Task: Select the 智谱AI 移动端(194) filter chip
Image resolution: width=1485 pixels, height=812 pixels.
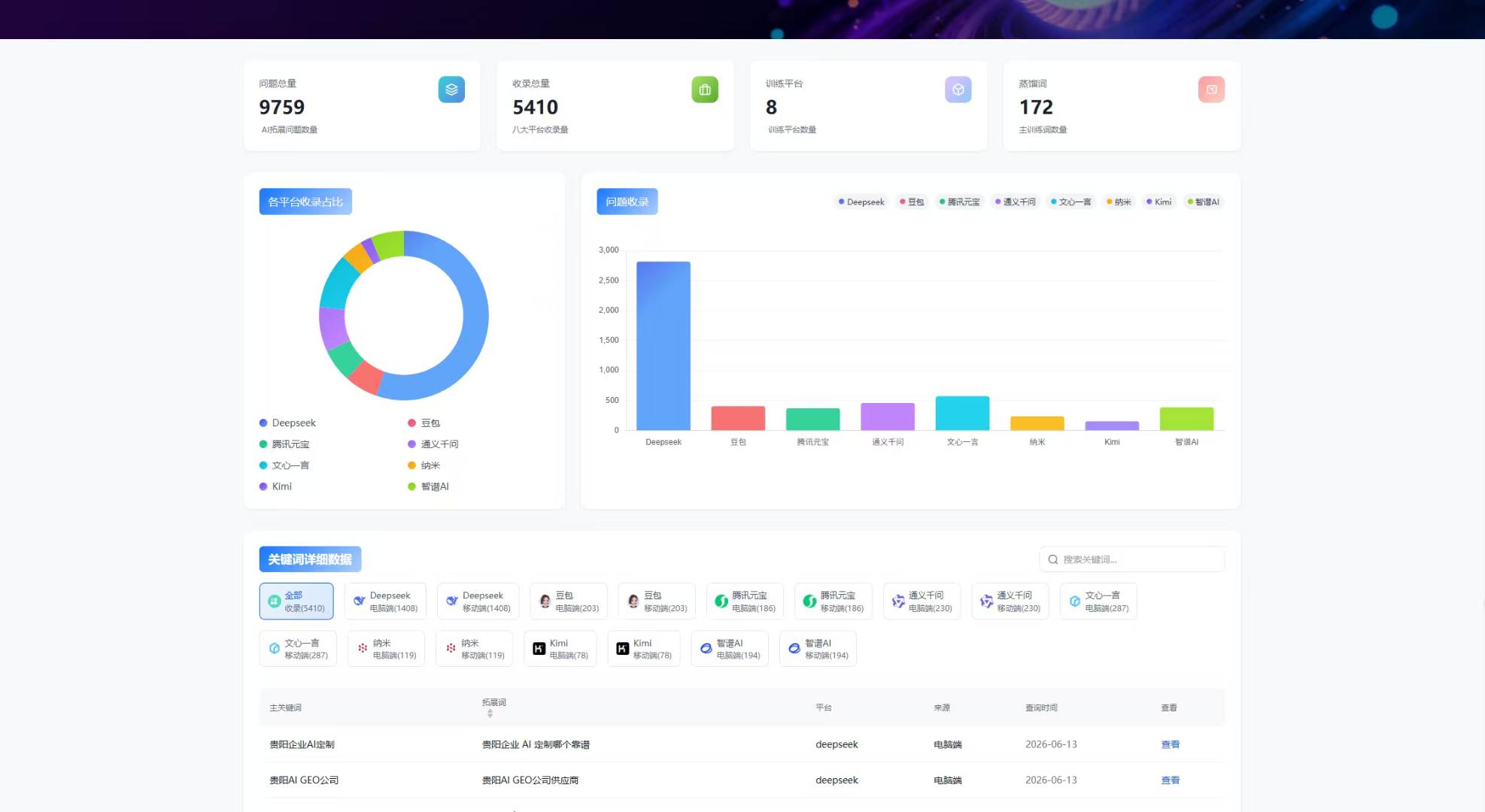Action: click(818, 649)
